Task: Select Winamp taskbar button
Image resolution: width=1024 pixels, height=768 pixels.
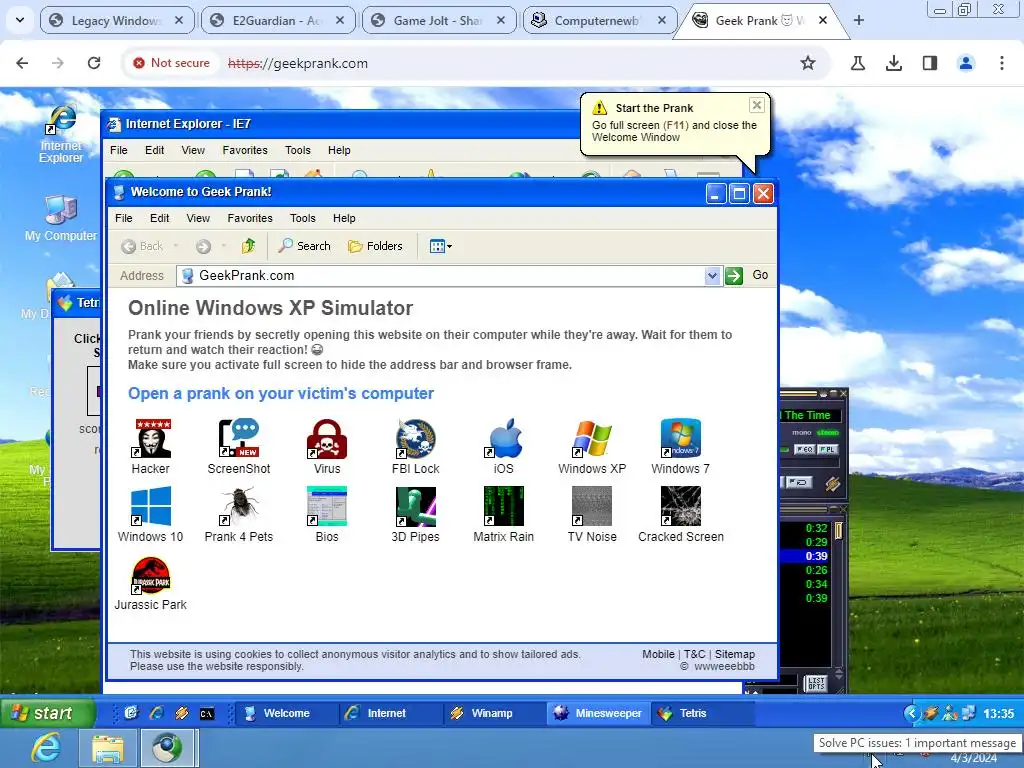Action: (493, 713)
